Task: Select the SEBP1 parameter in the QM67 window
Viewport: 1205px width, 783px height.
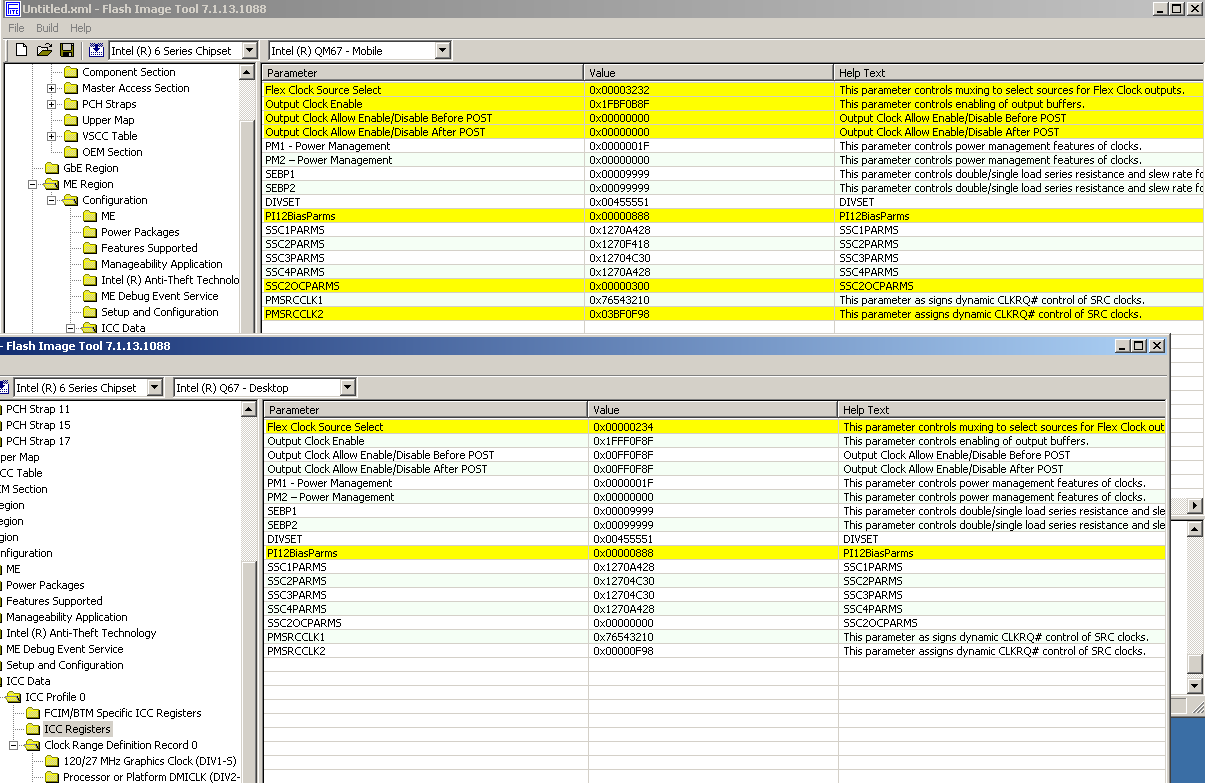Action: 281,174
